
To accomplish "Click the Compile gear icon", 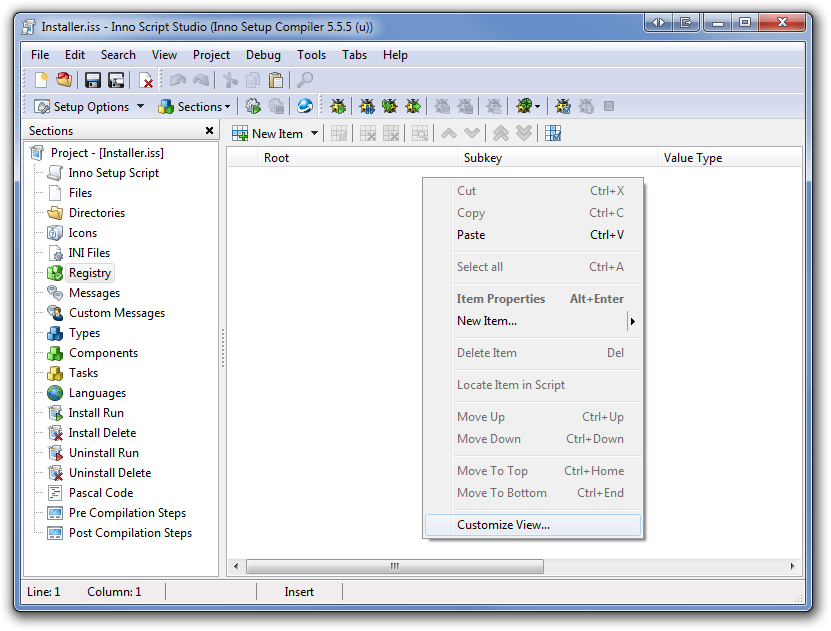I will coord(253,106).
